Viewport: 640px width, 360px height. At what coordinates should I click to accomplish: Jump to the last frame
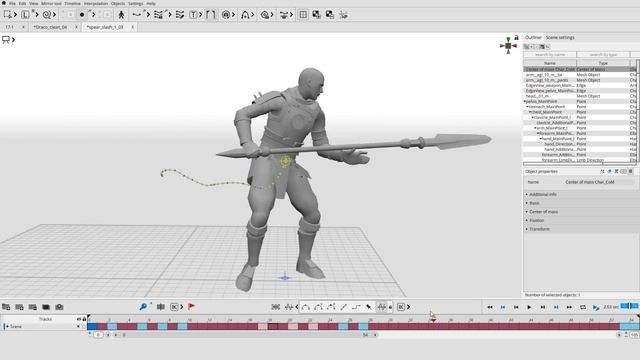(x=569, y=307)
